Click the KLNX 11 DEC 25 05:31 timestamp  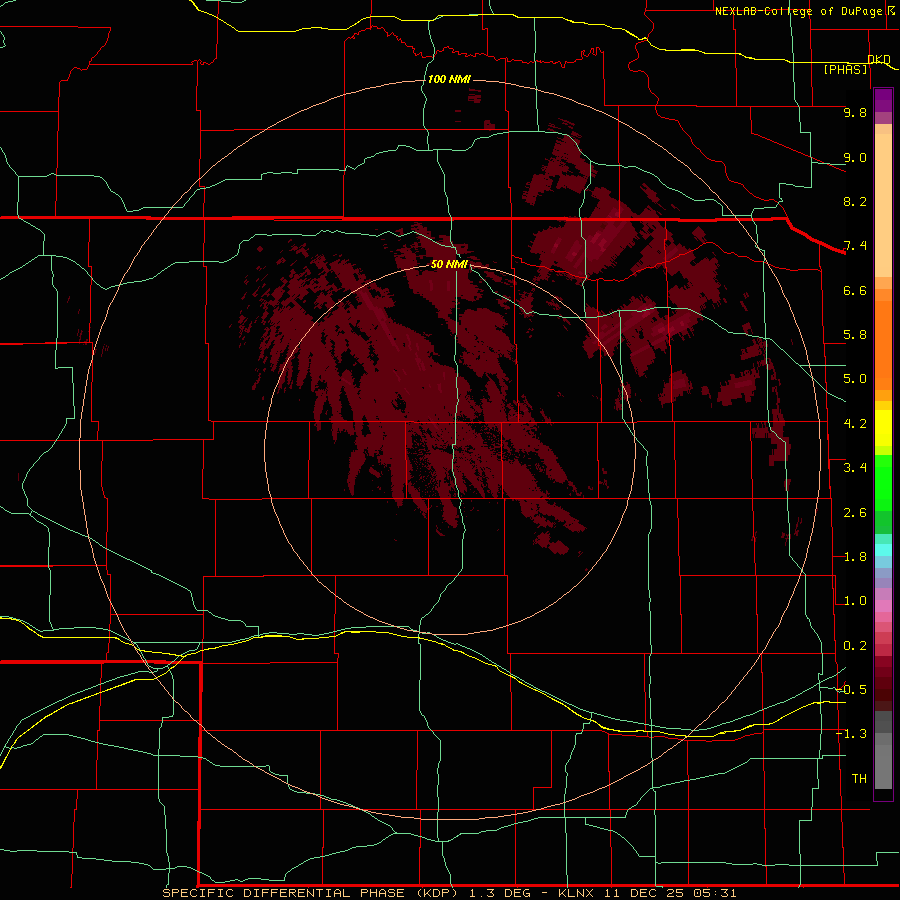647,893
